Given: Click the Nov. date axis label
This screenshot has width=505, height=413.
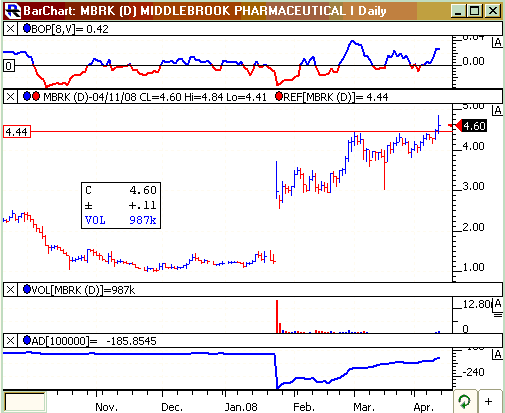Looking at the screenshot, I should click(x=106, y=407).
